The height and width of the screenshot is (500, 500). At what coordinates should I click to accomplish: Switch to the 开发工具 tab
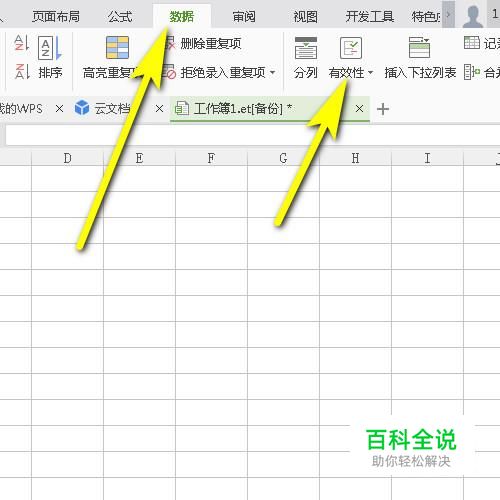point(370,16)
